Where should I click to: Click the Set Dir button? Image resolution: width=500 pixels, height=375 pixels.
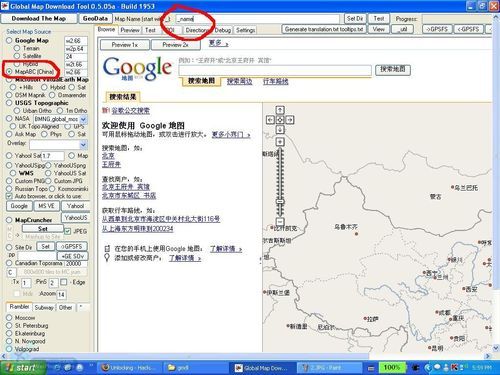(x=355, y=19)
